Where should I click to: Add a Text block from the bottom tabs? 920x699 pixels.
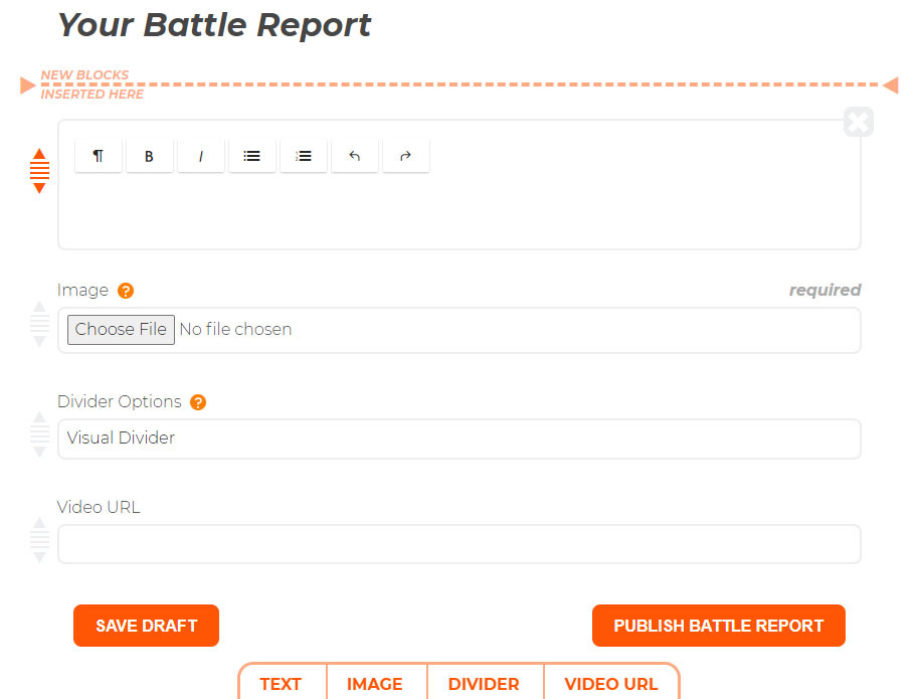click(x=281, y=684)
